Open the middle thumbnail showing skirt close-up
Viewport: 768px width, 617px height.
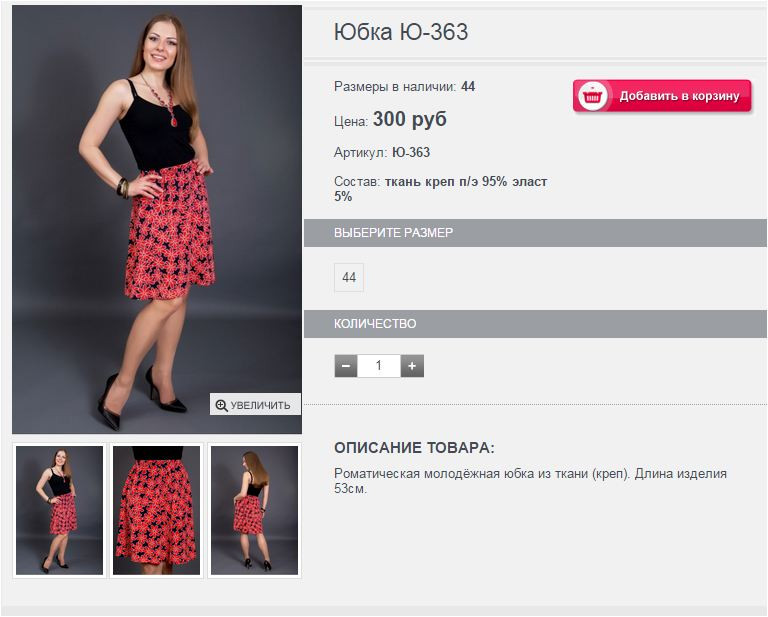pos(156,510)
